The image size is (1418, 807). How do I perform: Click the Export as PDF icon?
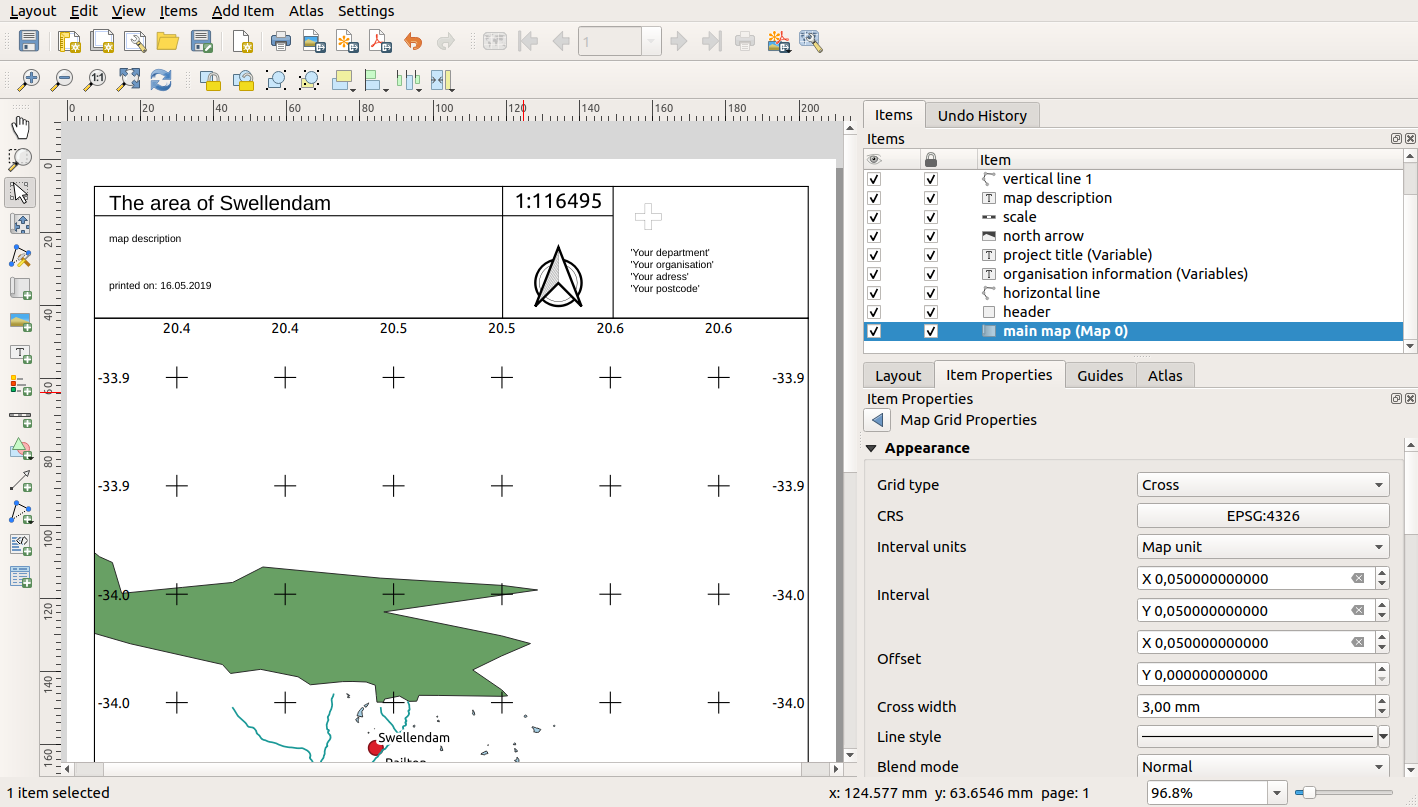click(380, 42)
